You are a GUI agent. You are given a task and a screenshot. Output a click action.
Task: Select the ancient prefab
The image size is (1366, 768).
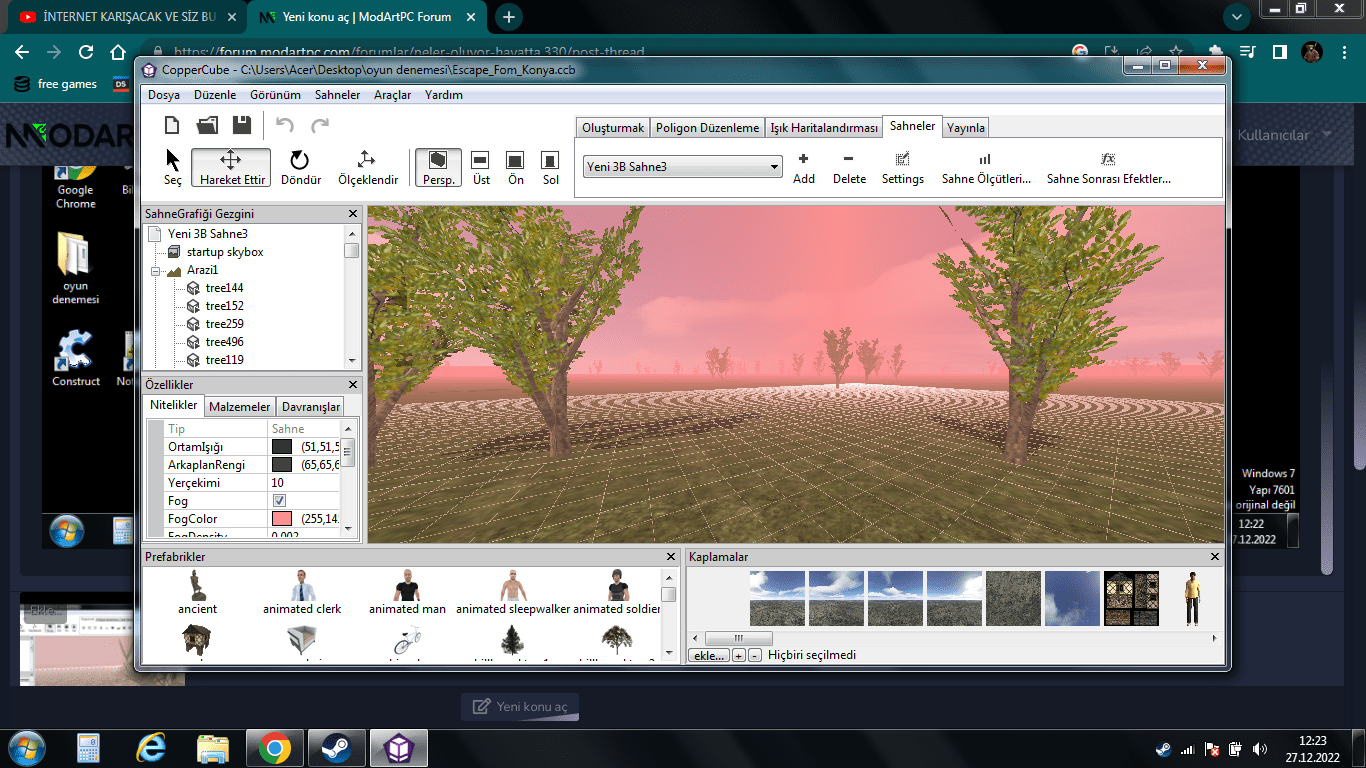197,593
